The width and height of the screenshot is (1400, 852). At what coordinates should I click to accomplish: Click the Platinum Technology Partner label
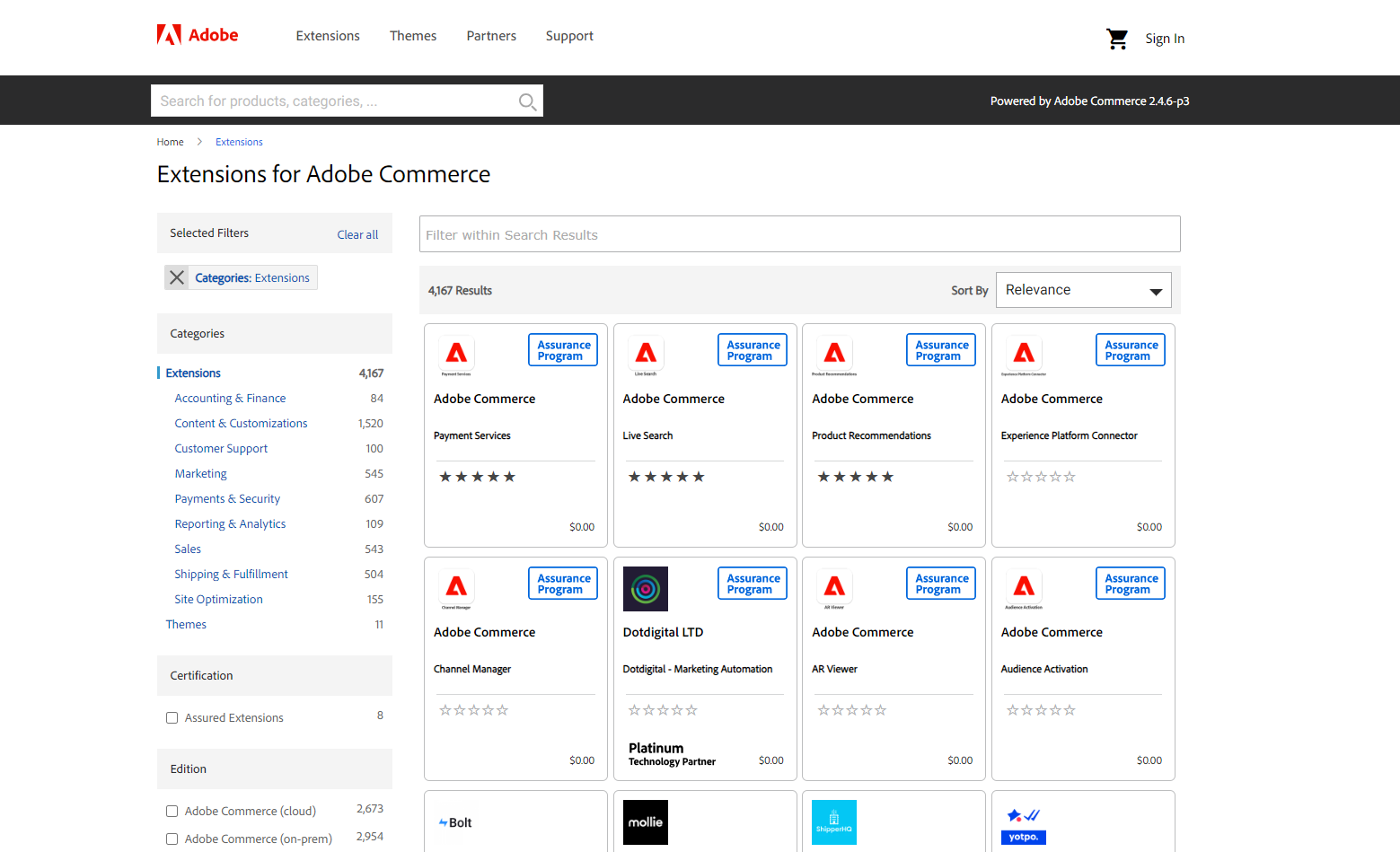tap(672, 754)
